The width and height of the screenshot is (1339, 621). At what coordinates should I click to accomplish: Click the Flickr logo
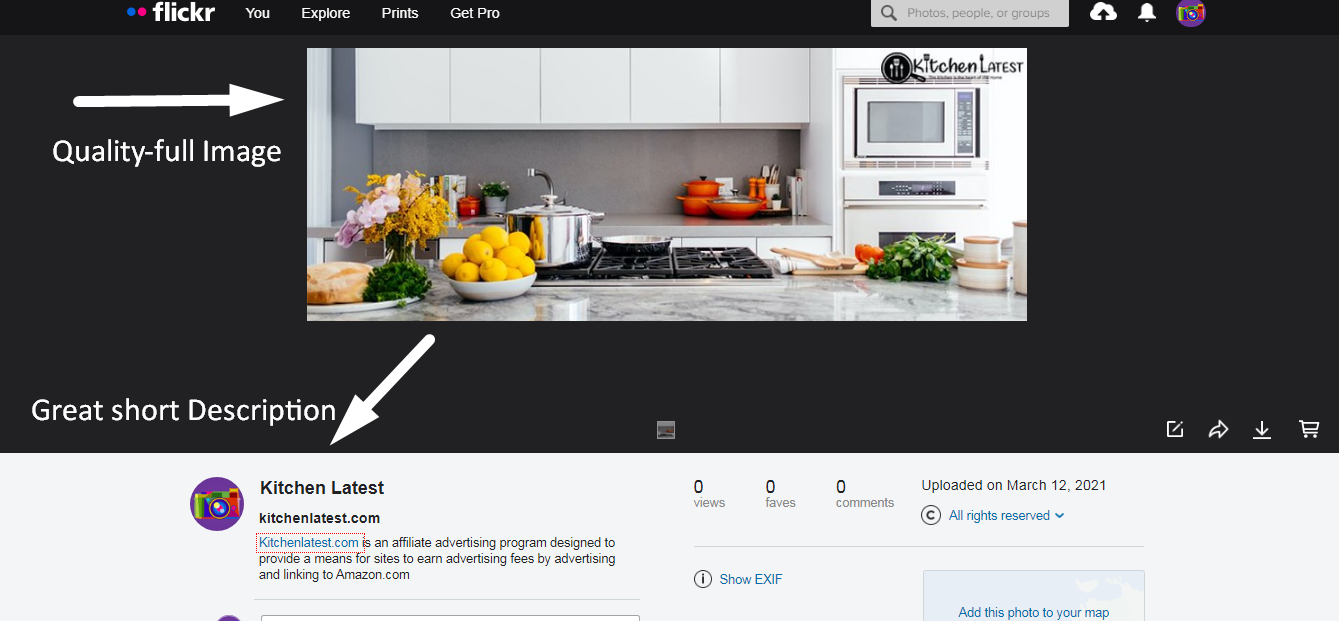pos(171,13)
